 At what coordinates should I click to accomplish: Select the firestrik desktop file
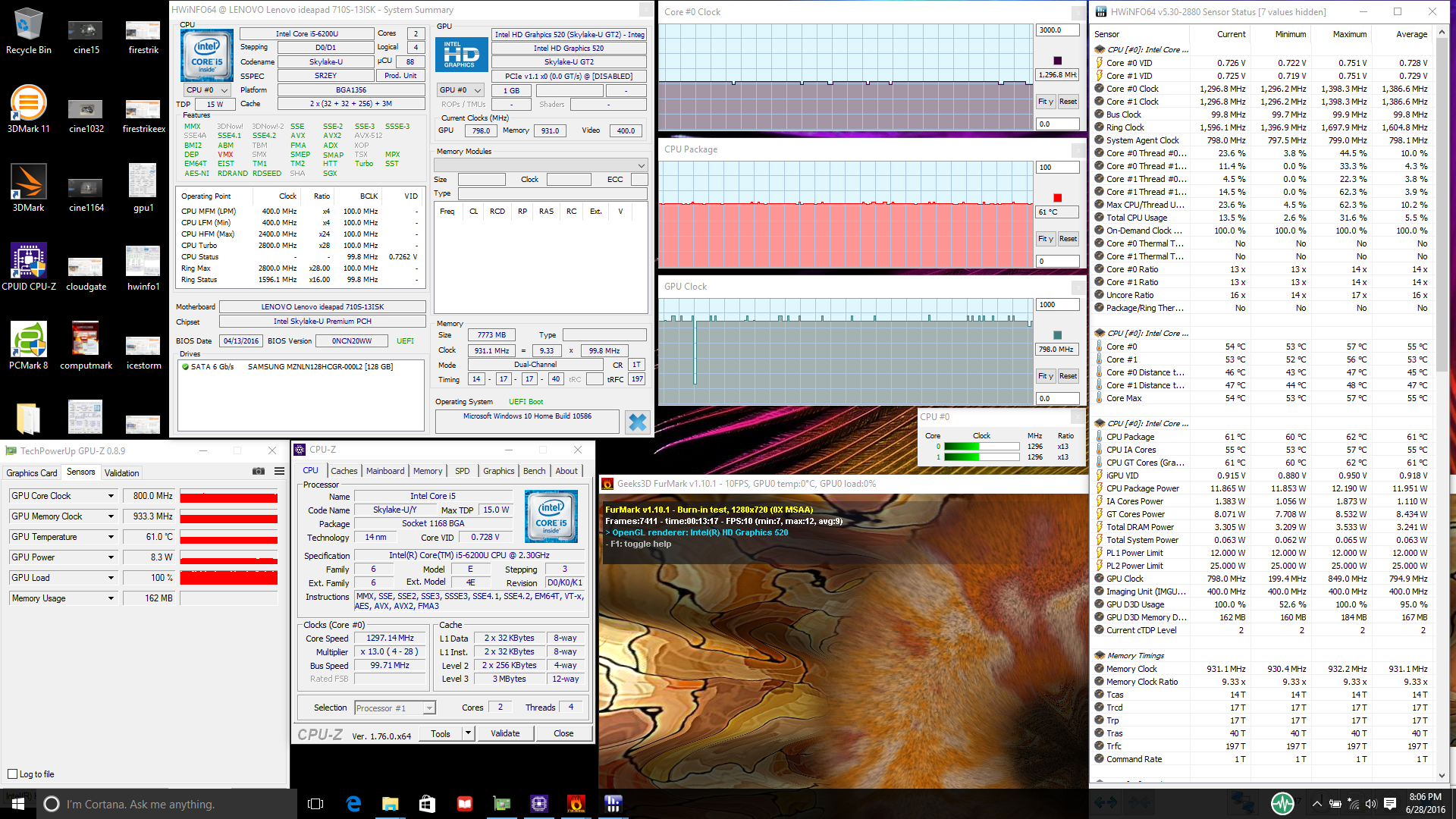143,36
